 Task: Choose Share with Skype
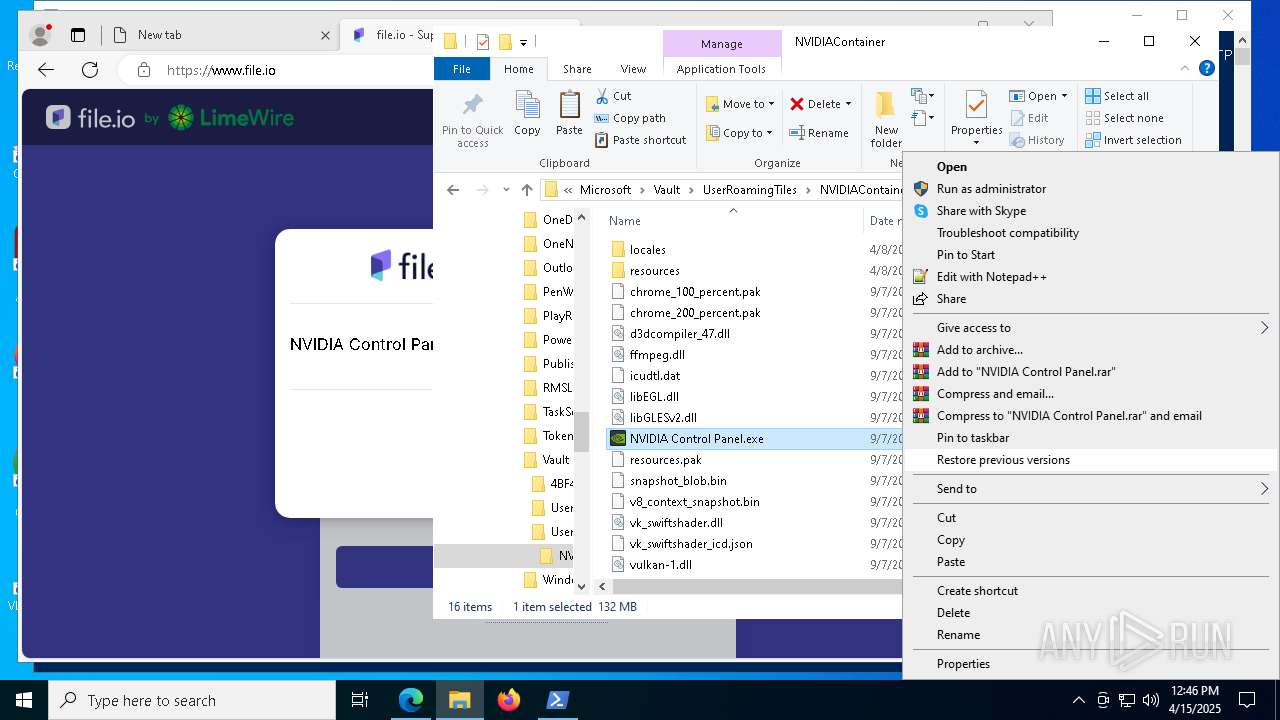981,211
